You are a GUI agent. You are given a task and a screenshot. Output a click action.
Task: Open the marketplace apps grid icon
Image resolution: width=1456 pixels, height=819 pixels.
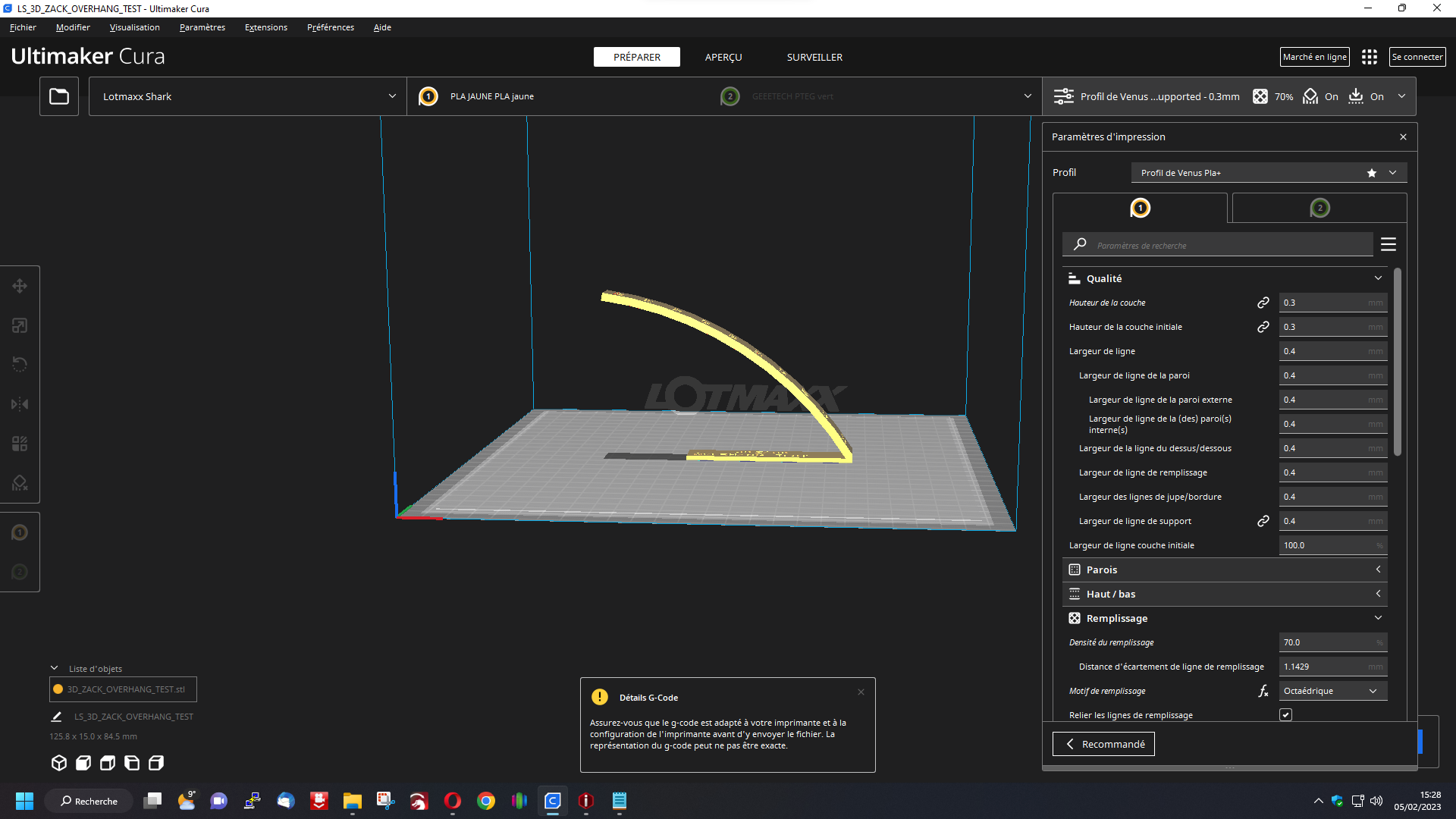1370,57
